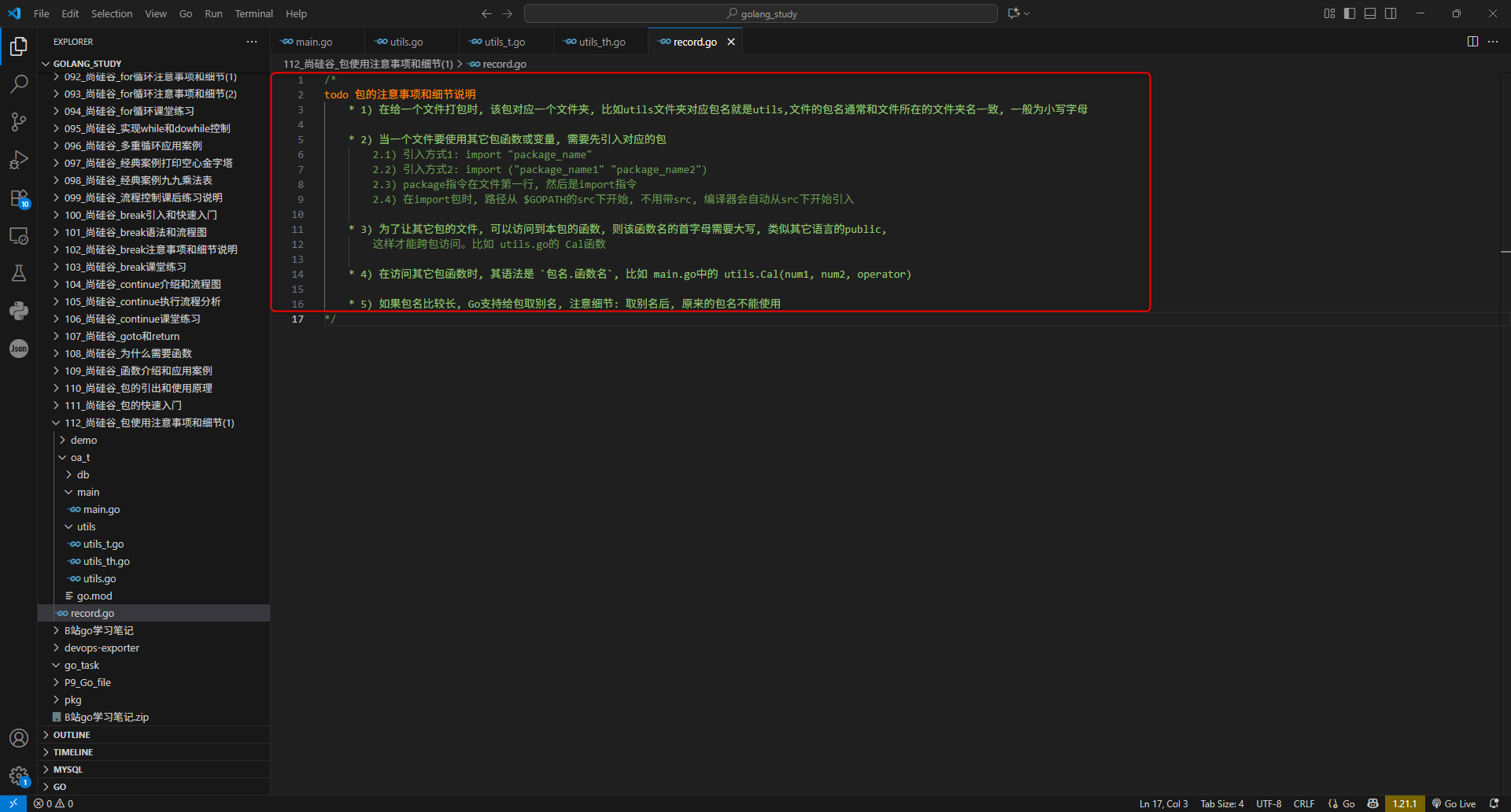The image size is (1511, 812).
Task: Open the Explorer view in activity bar
Action: pyautogui.click(x=19, y=46)
